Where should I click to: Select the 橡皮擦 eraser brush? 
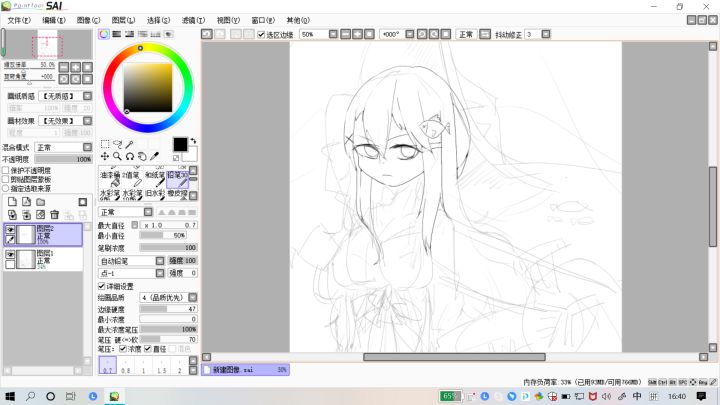click(x=178, y=194)
